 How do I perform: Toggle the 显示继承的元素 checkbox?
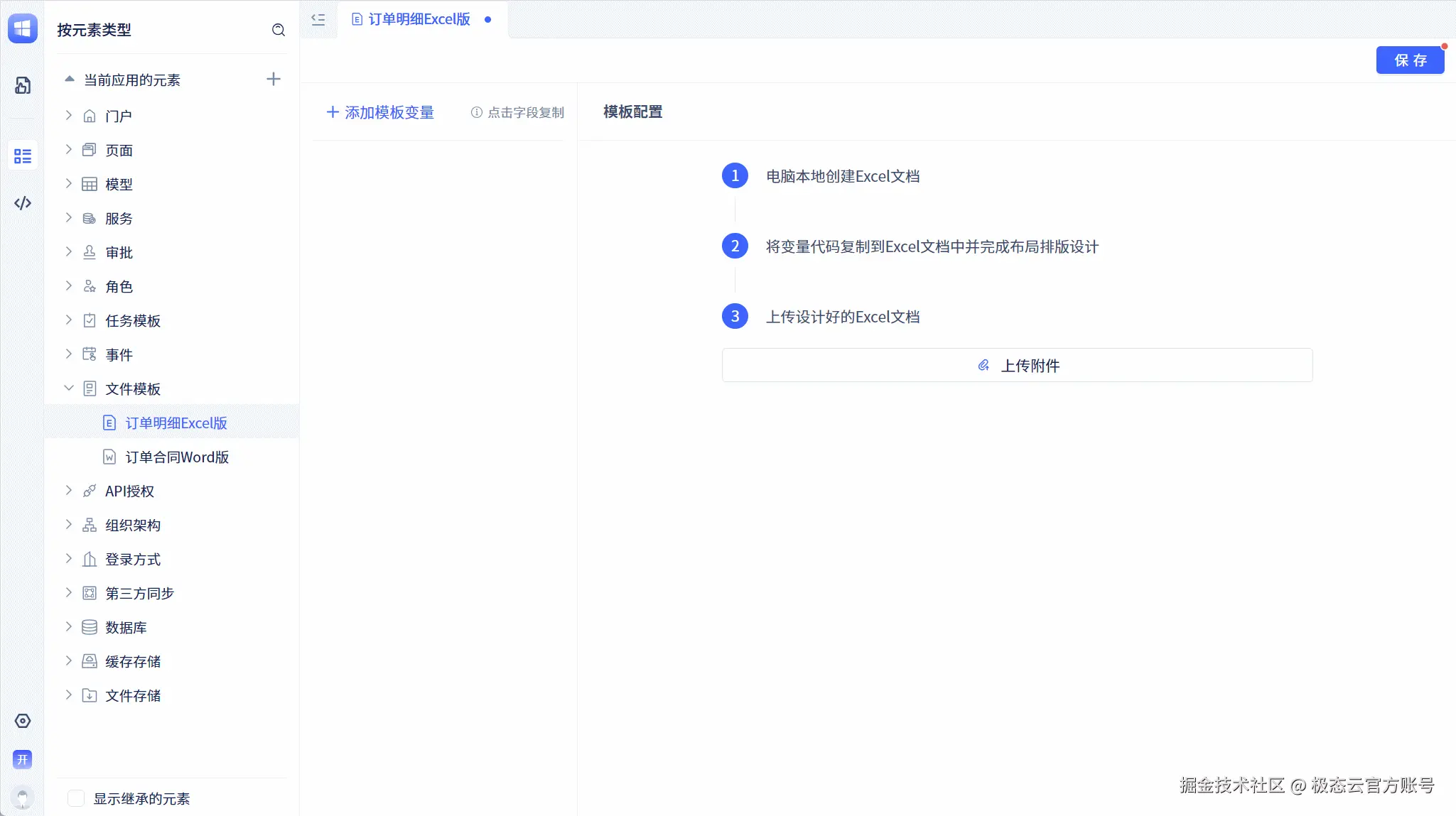point(75,798)
